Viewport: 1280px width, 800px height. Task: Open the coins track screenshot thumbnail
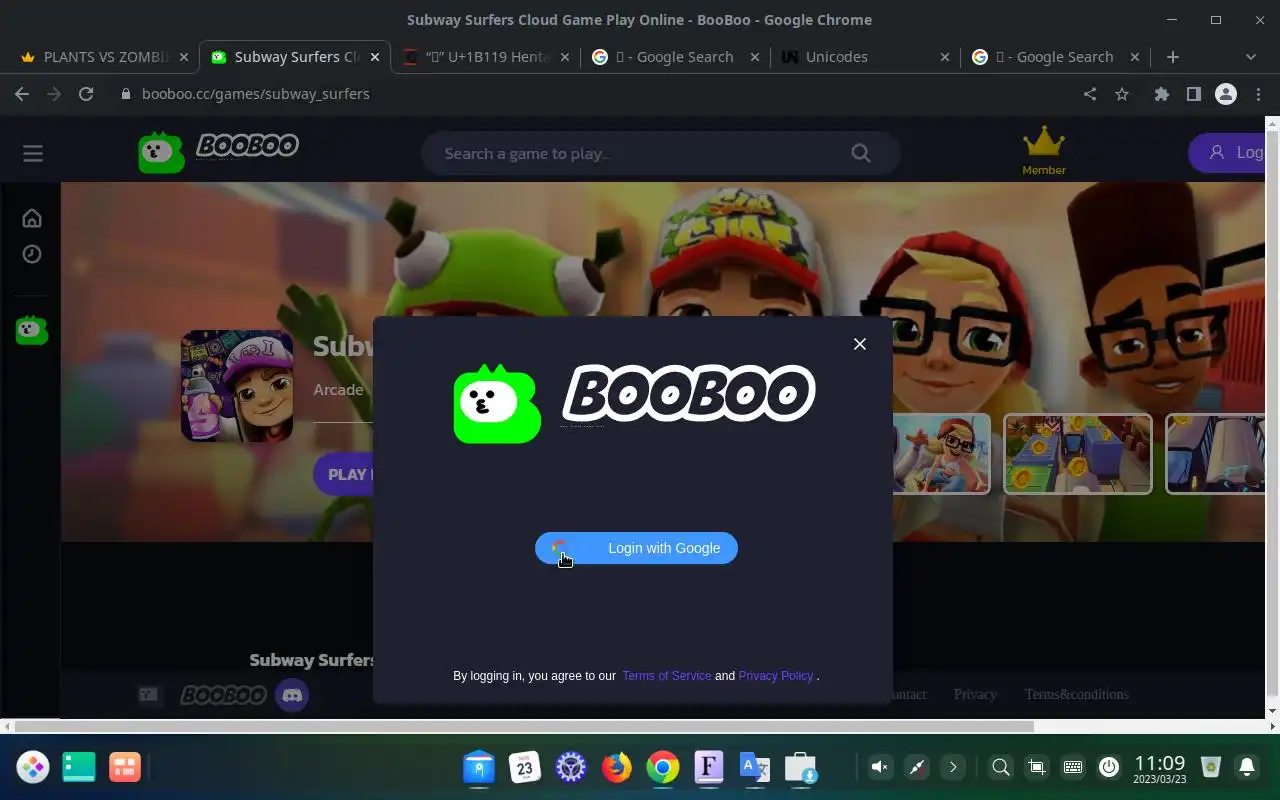(x=1078, y=454)
